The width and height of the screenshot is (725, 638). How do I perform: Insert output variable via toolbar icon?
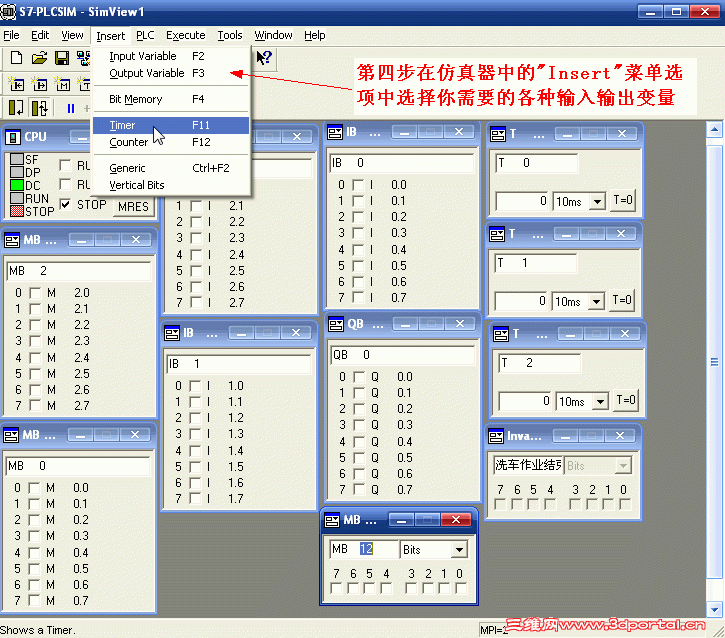click(39, 84)
